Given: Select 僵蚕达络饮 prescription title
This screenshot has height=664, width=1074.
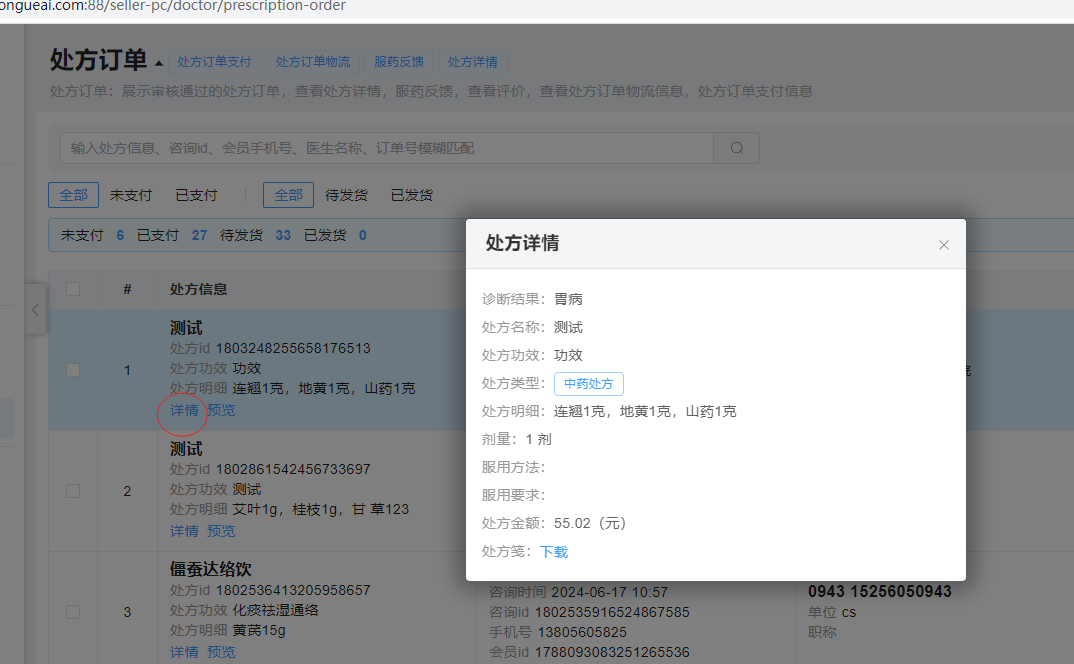Looking at the screenshot, I should click(211, 569).
